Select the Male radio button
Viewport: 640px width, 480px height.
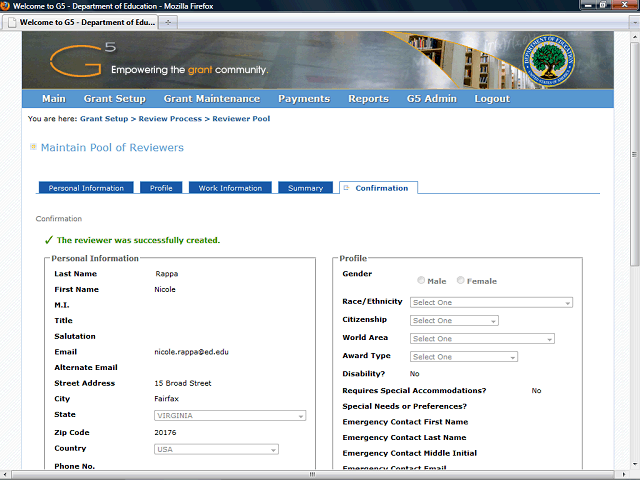[x=421, y=281]
